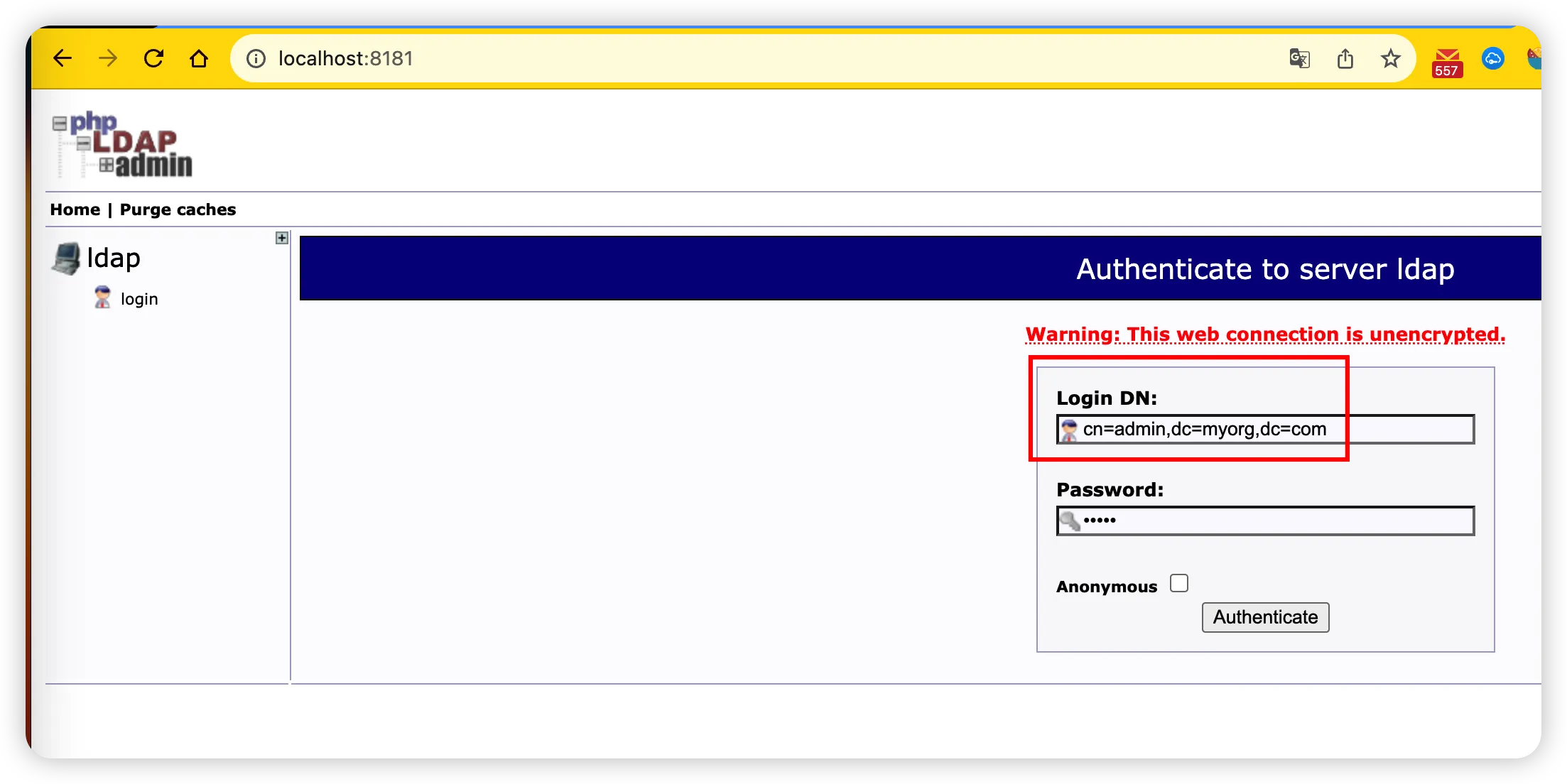Click the sidebar login entry to expand options
The height and width of the screenshot is (784, 1567).
[139, 298]
